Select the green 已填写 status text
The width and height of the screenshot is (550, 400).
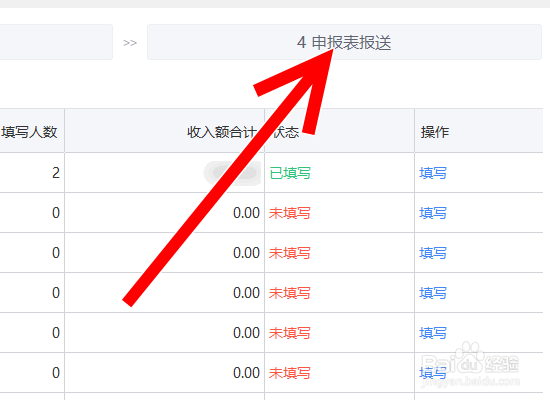click(290, 173)
